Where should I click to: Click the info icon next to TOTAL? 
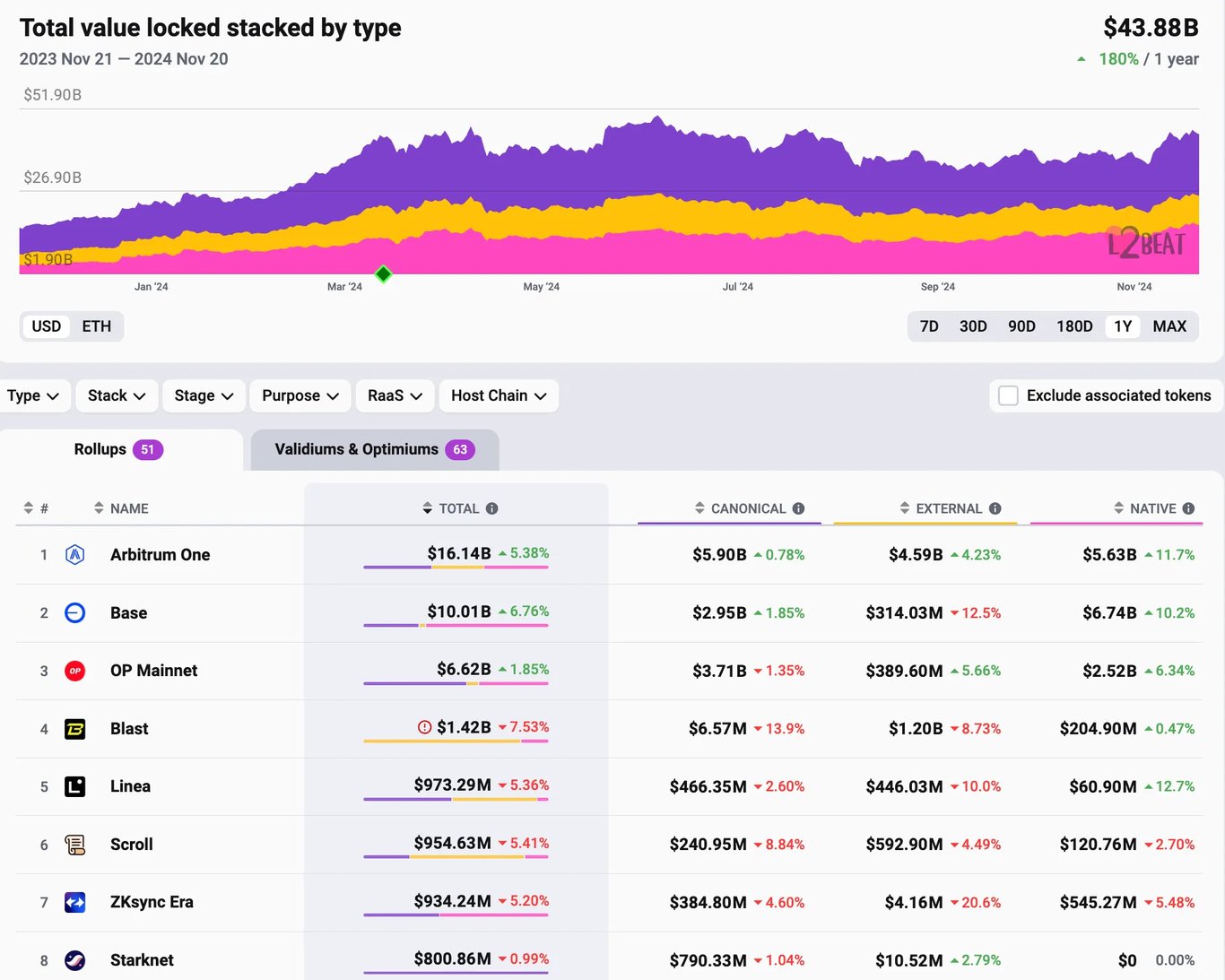(492, 508)
